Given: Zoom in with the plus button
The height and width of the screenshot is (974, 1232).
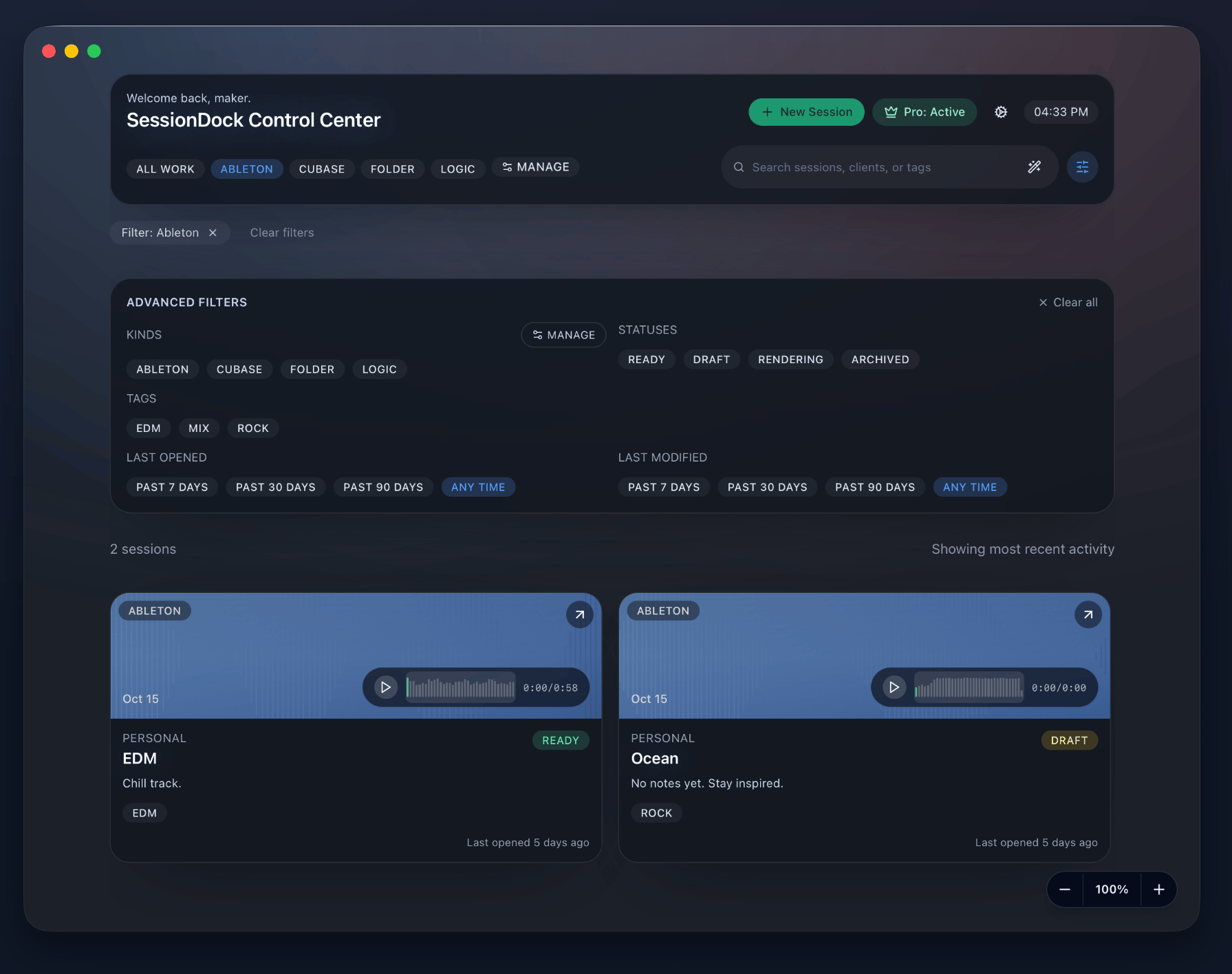Looking at the screenshot, I should [1158, 889].
